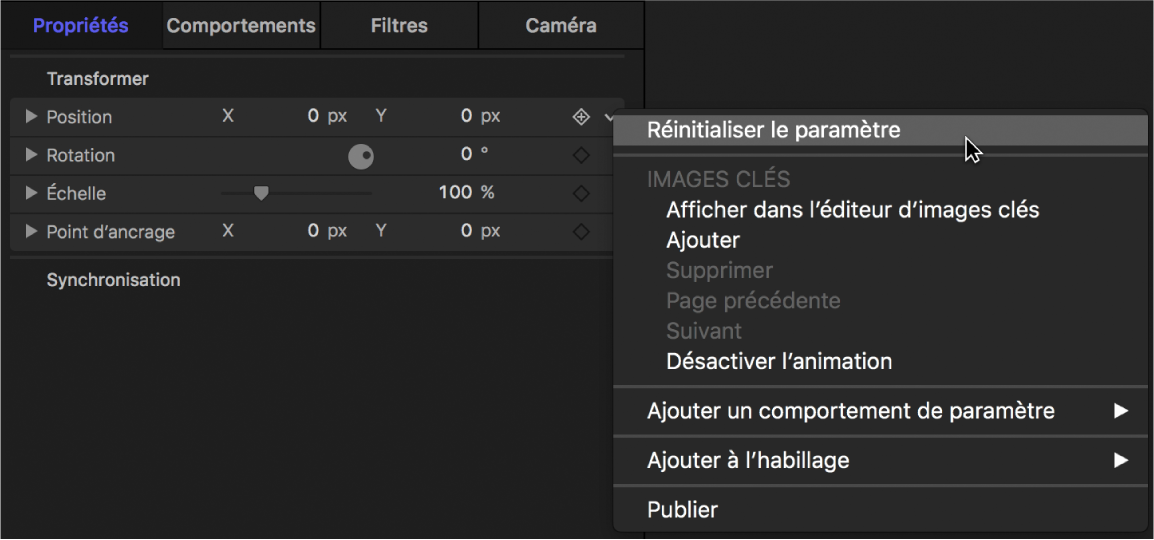Click the Échelle keyframe diamond icon

[x=581, y=193]
